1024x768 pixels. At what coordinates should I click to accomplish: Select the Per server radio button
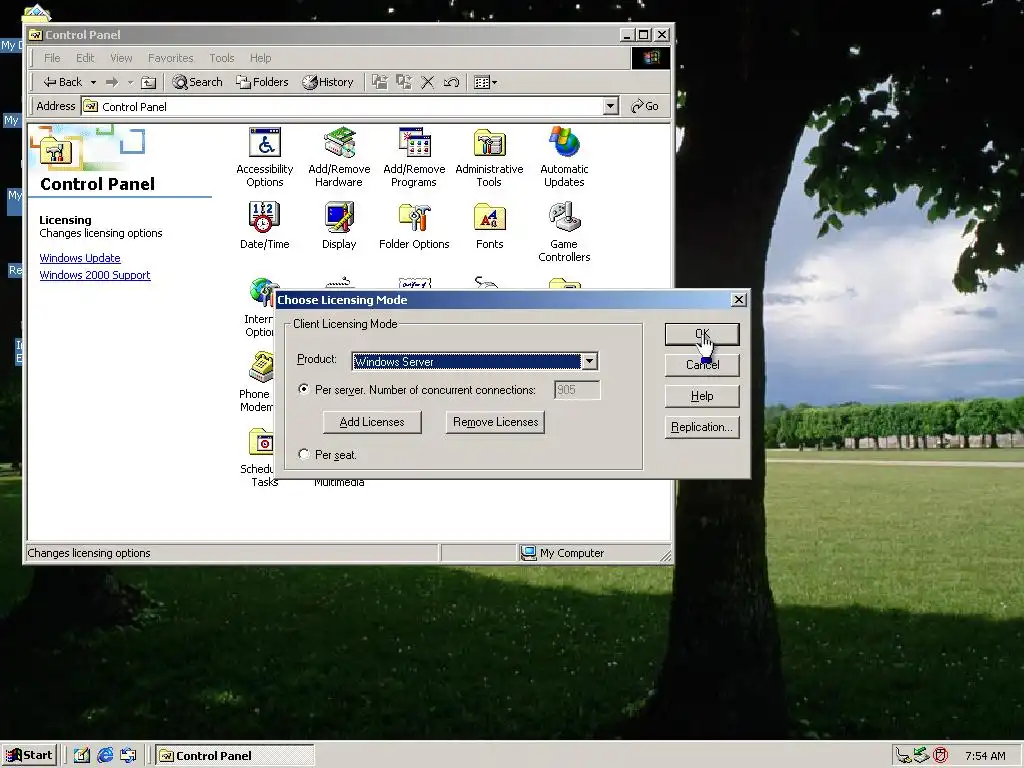[304, 389]
